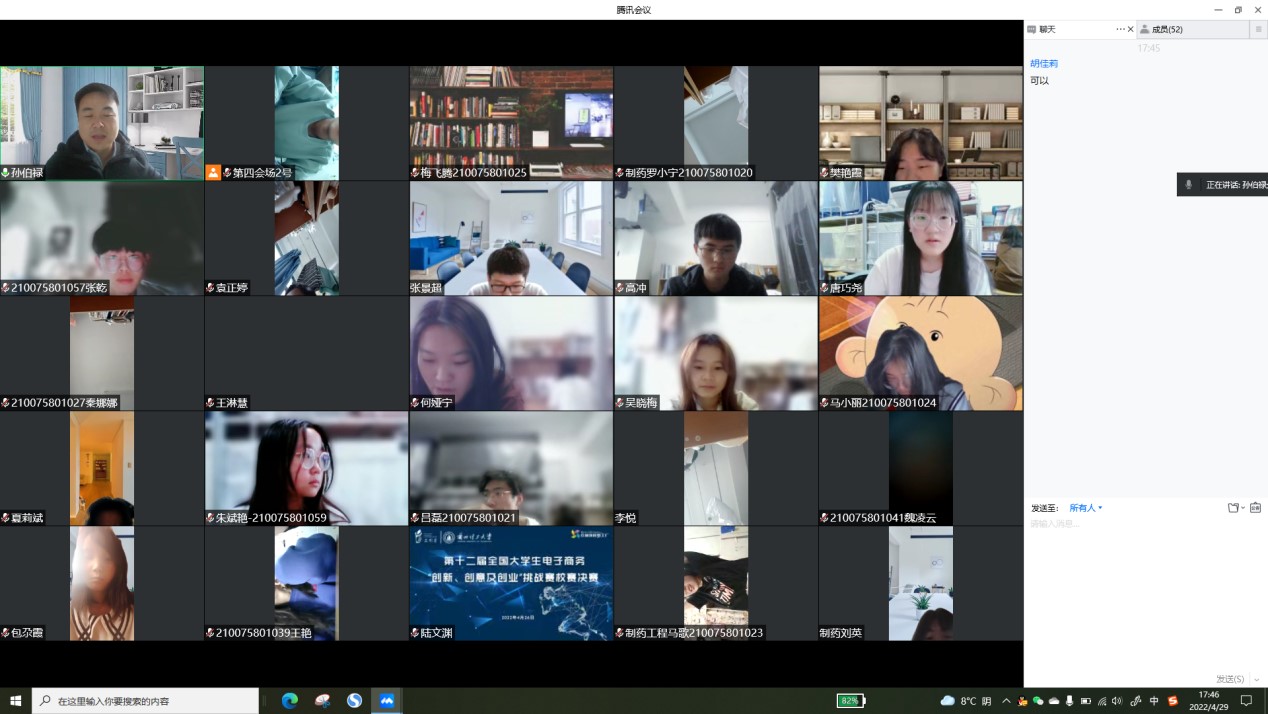Click the members panel menu icon

coord(1258,30)
